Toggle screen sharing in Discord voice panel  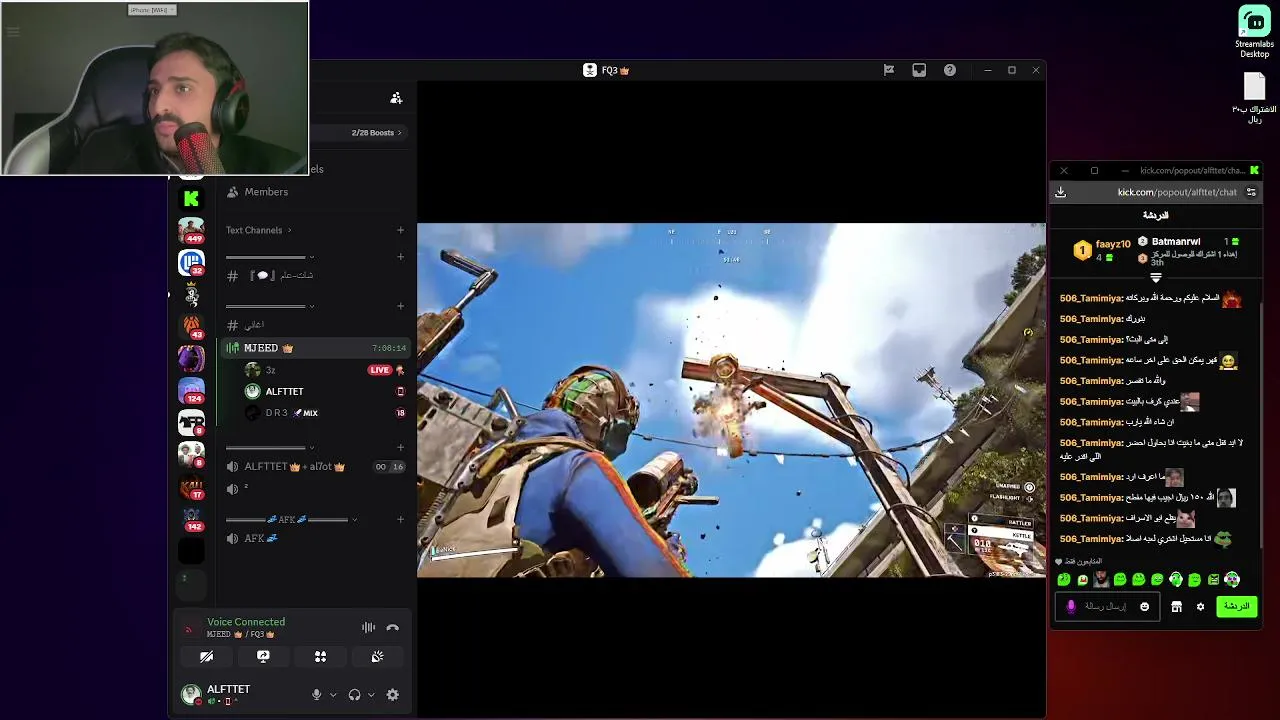tap(263, 657)
